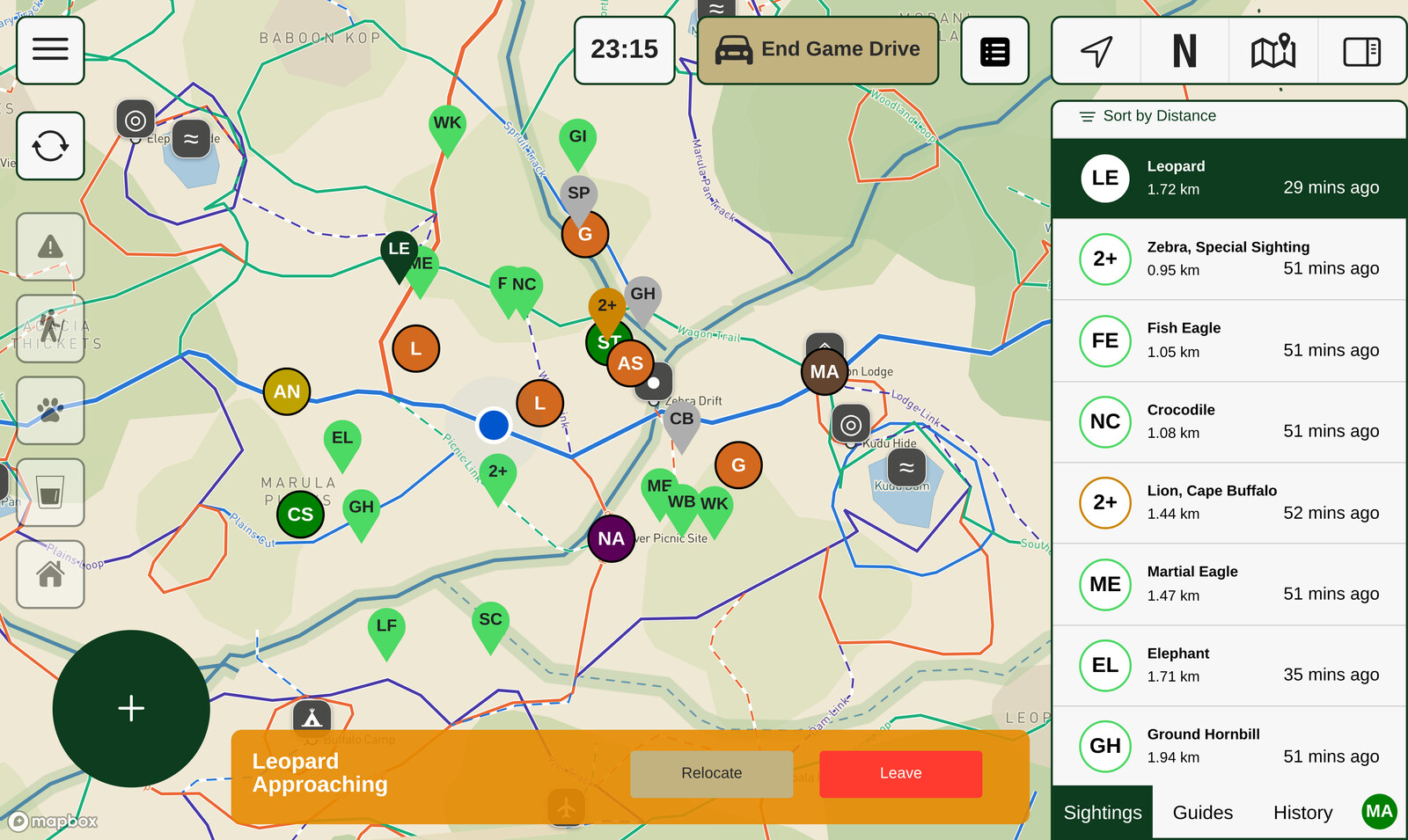Switch to the Guides tab

[x=1202, y=813]
